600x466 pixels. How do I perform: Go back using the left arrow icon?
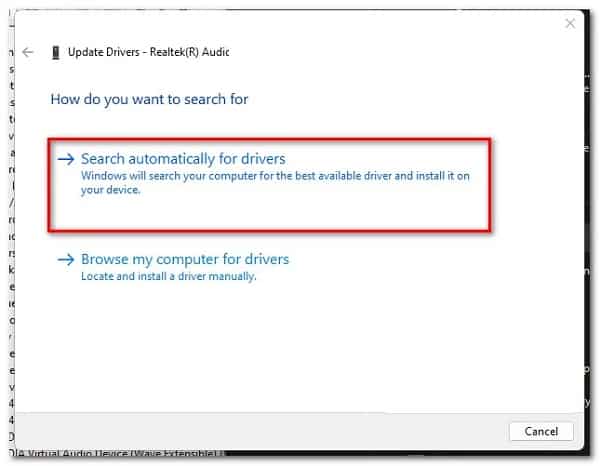pos(28,52)
